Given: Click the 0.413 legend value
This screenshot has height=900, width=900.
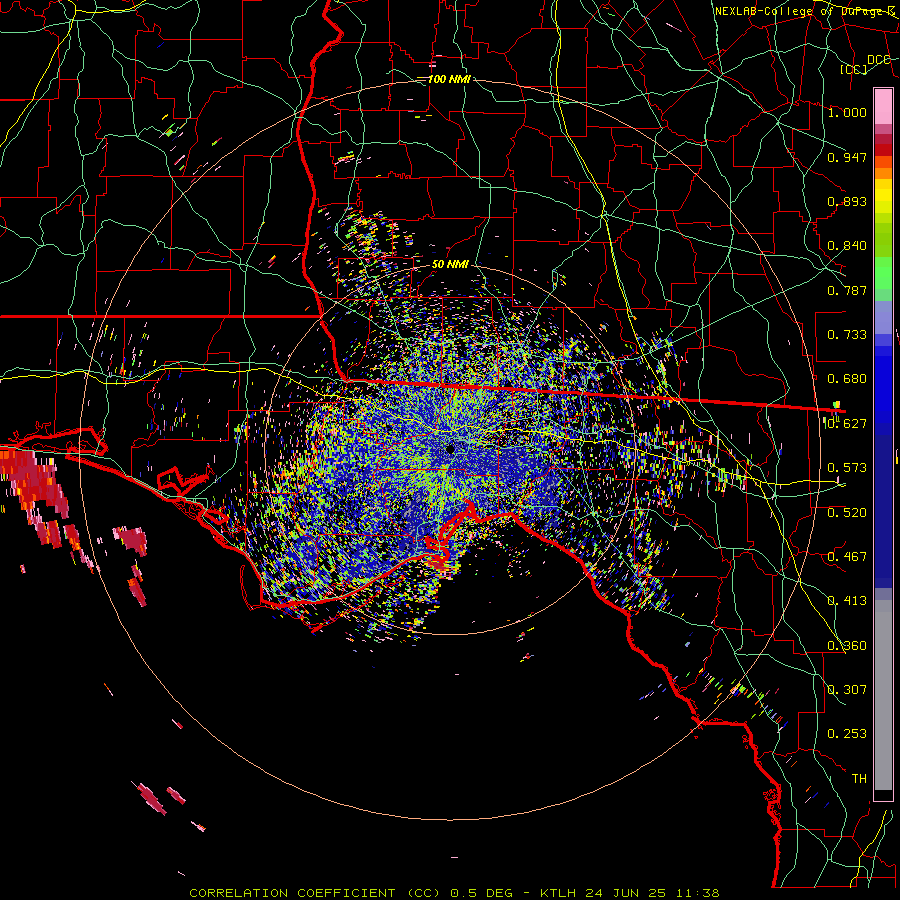Looking at the screenshot, I should click(x=847, y=601).
